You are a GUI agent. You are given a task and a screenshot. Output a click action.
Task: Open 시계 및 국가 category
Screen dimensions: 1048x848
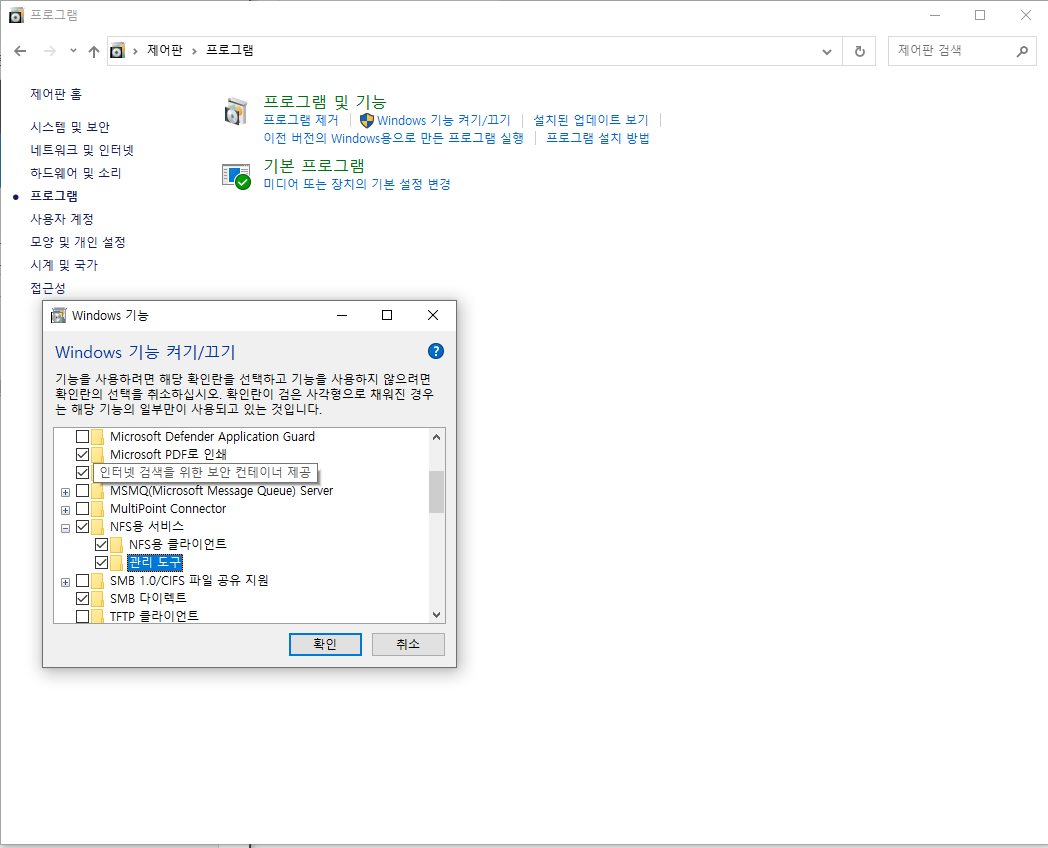pos(63,265)
